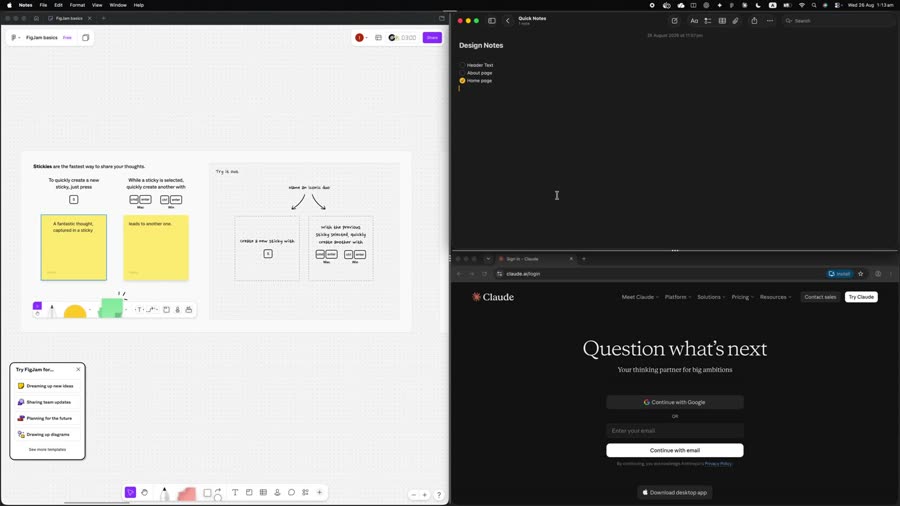Expand Solutions navigation dropdown
900x506 pixels.
(711, 297)
